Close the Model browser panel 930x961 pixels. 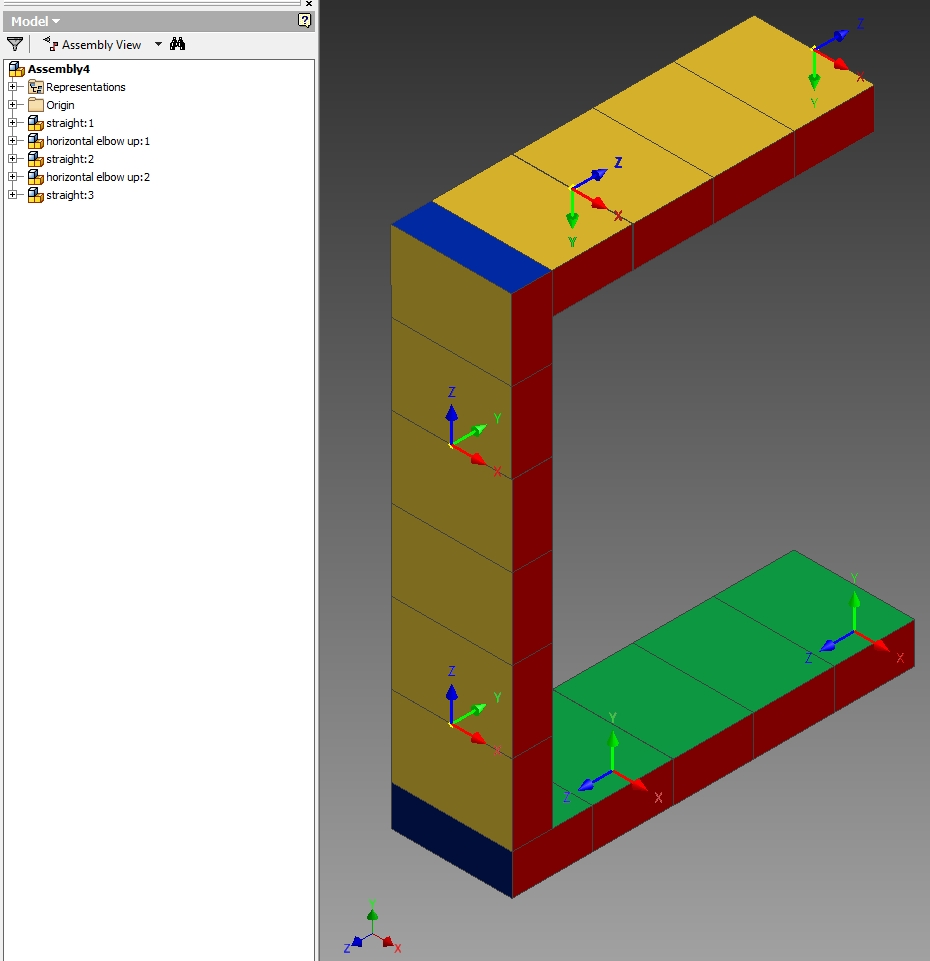pos(309,4)
